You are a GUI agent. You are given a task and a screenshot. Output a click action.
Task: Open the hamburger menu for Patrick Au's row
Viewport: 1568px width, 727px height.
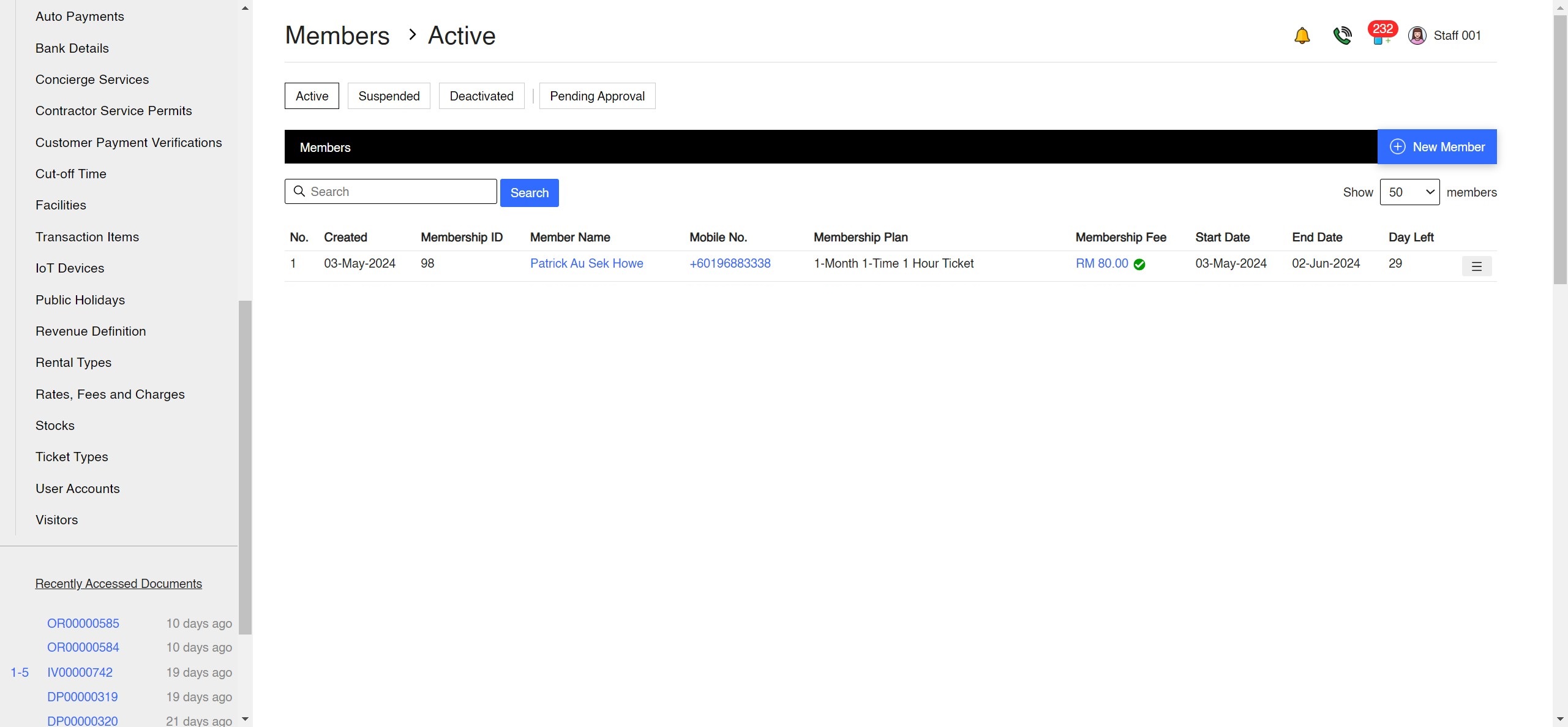point(1477,266)
